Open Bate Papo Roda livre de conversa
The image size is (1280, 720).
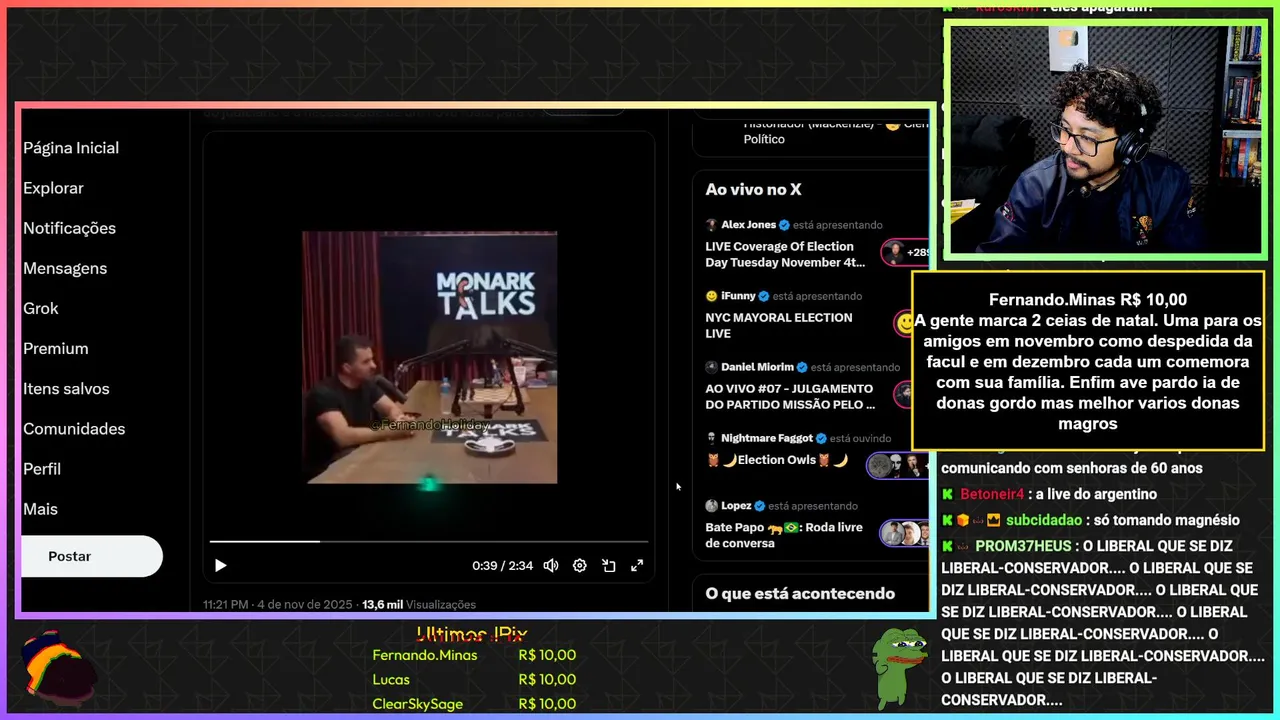[x=784, y=535]
